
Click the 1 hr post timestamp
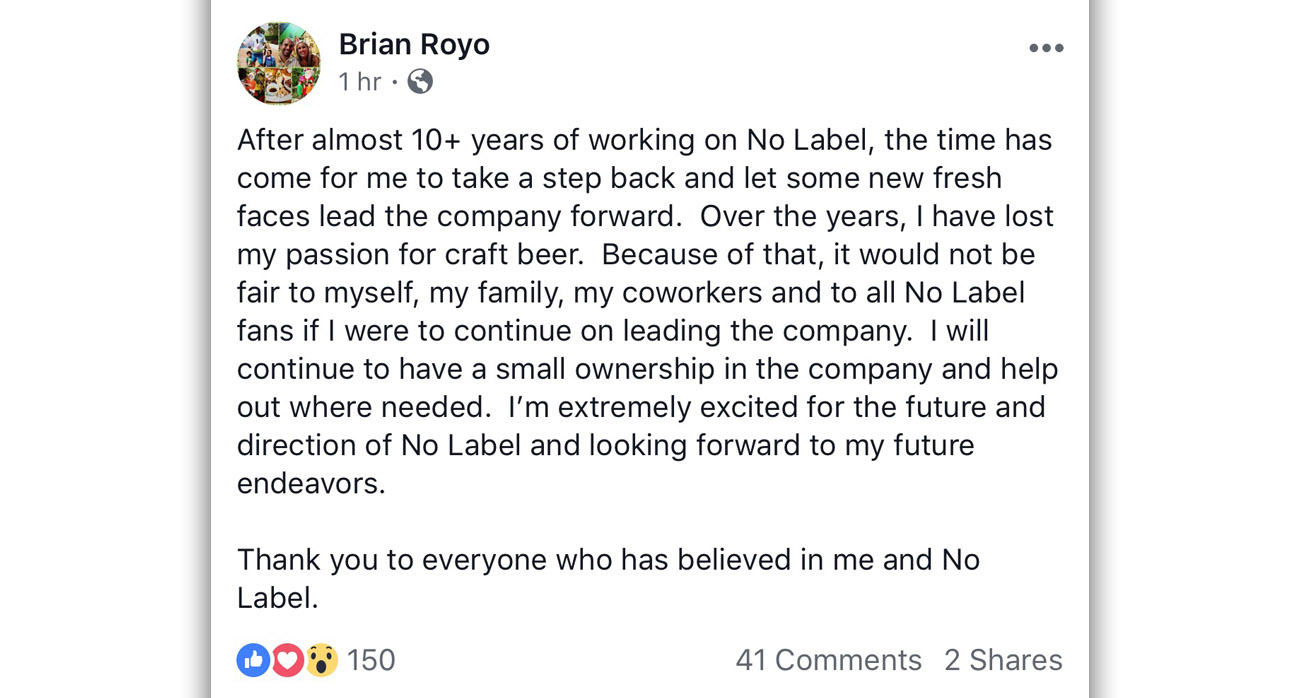(360, 82)
